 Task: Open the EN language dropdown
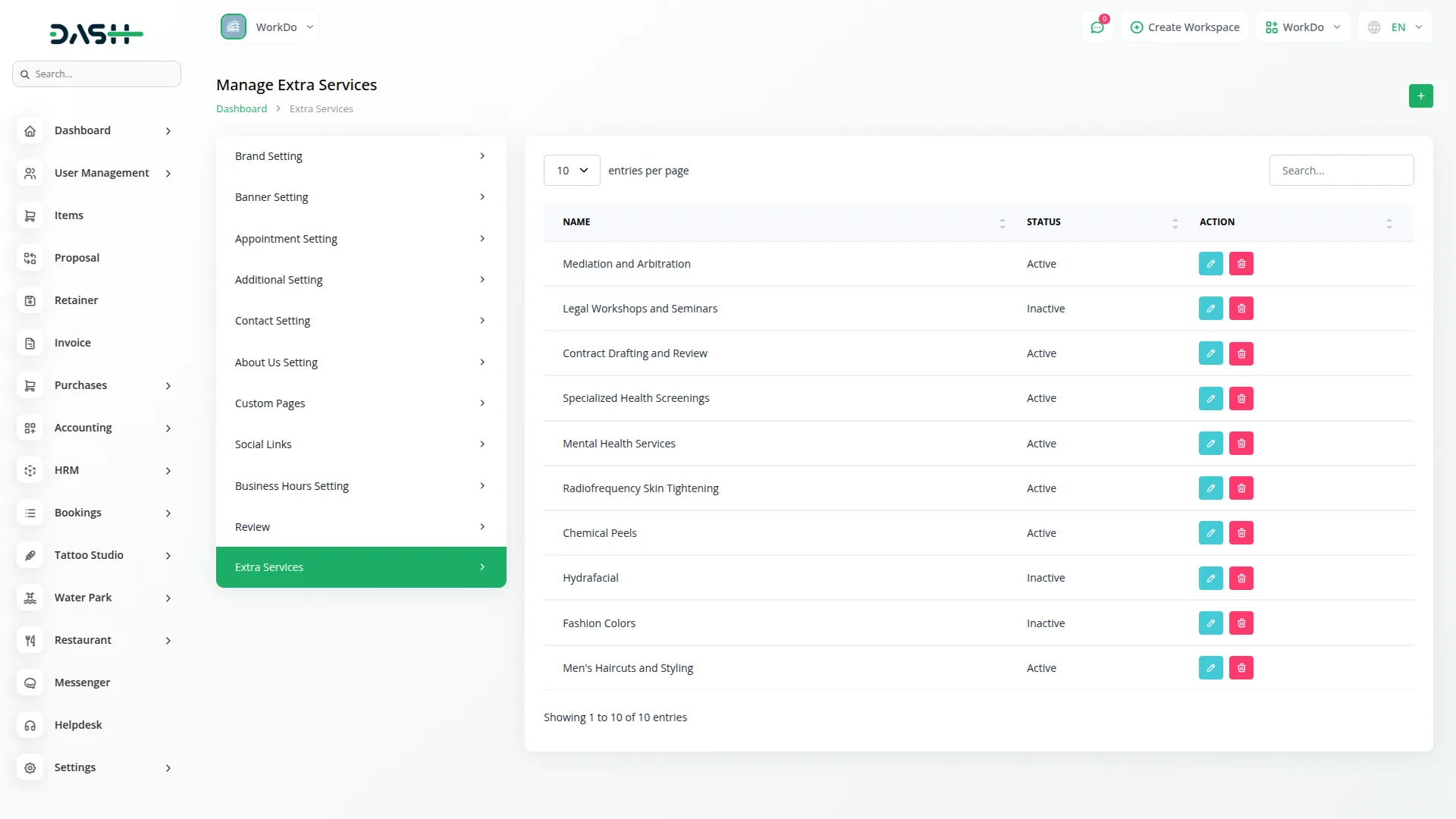[1397, 27]
